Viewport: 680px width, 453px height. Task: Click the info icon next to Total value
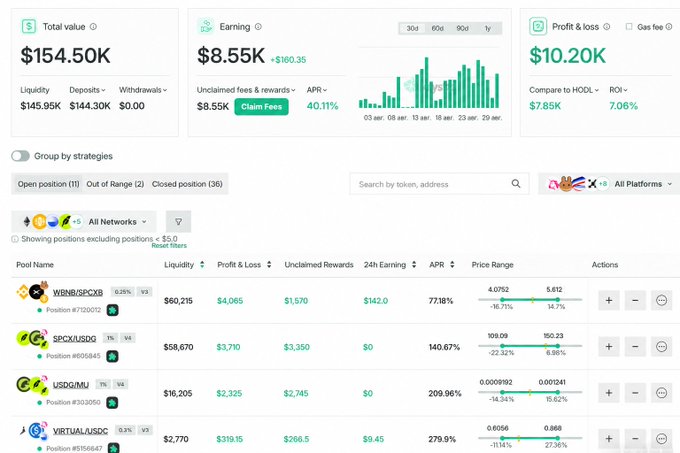pos(93,26)
